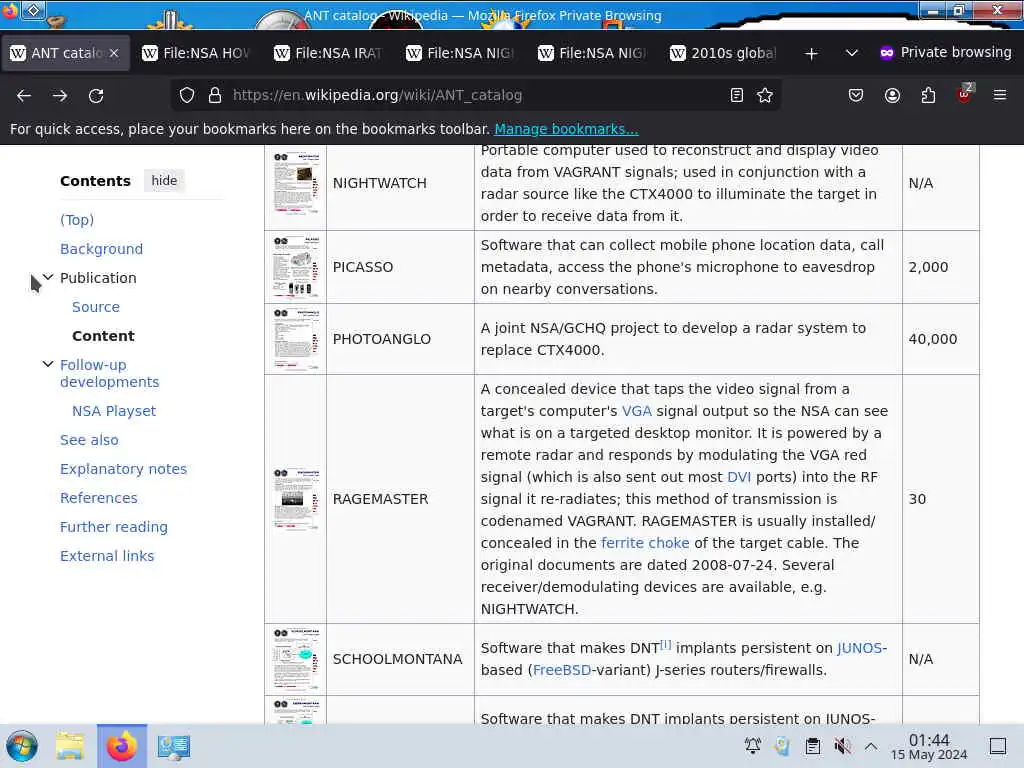Open the Extensions panel
This screenshot has width=1024, height=768.
pyautogui.click(x=928, y=95)
